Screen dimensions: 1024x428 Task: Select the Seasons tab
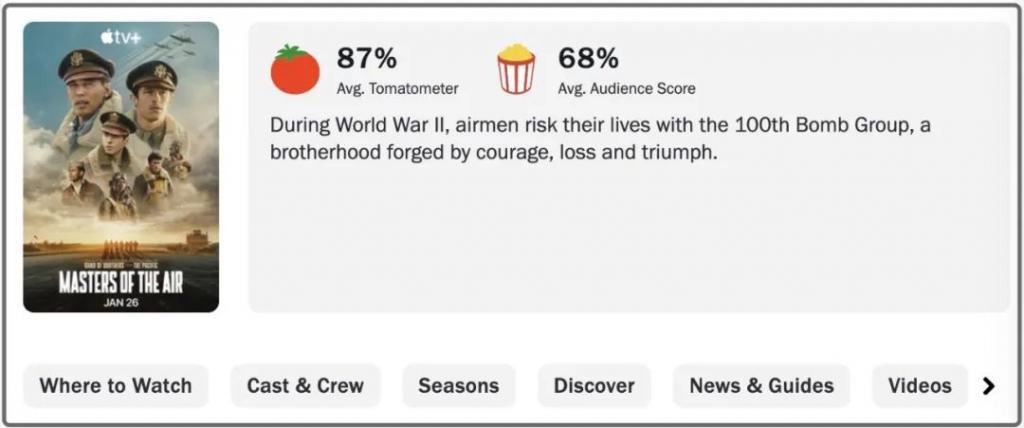click(x=458, y=386)
